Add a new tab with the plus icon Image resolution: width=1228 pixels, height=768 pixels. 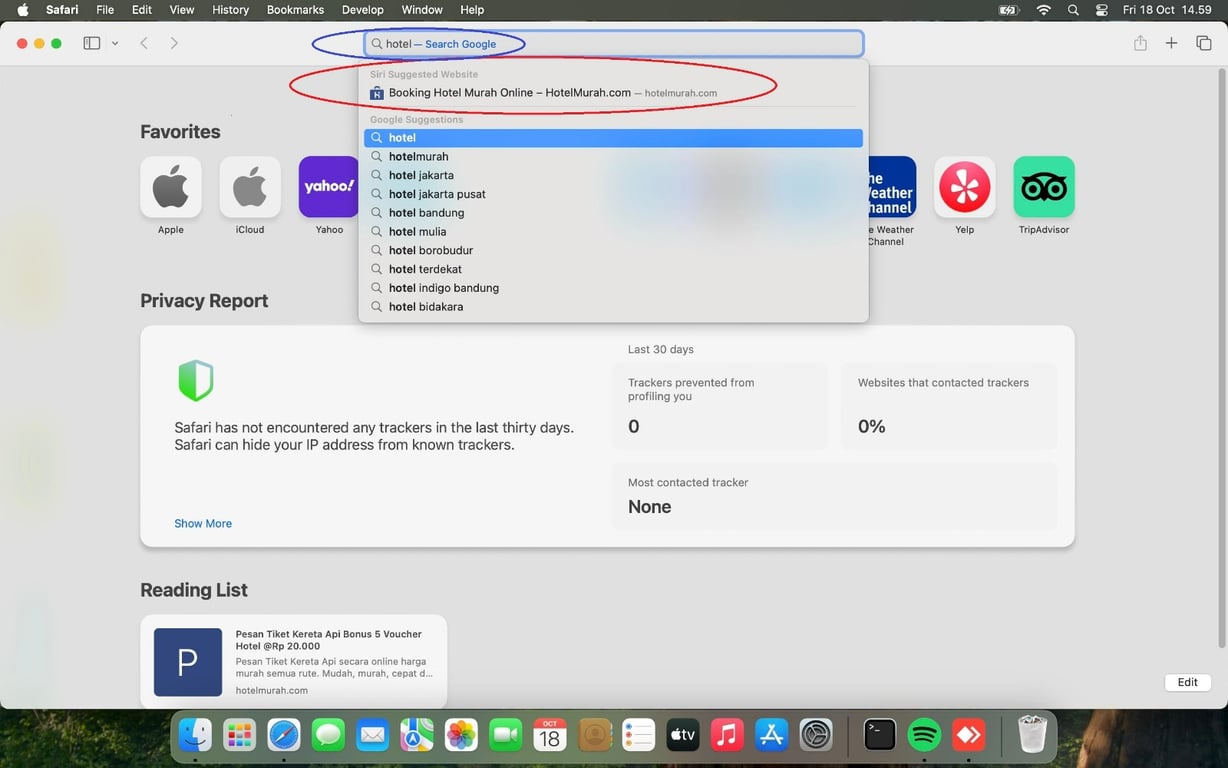tap(1172, 43)
